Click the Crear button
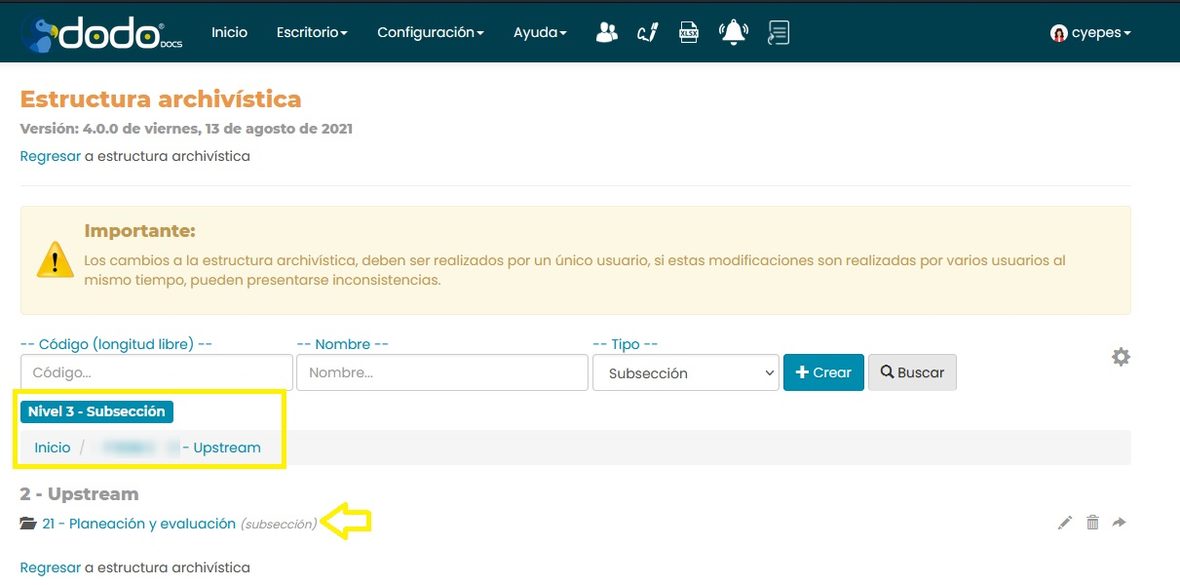Image resolution: width=1180 pixels, height=585 pixels. 823,373
